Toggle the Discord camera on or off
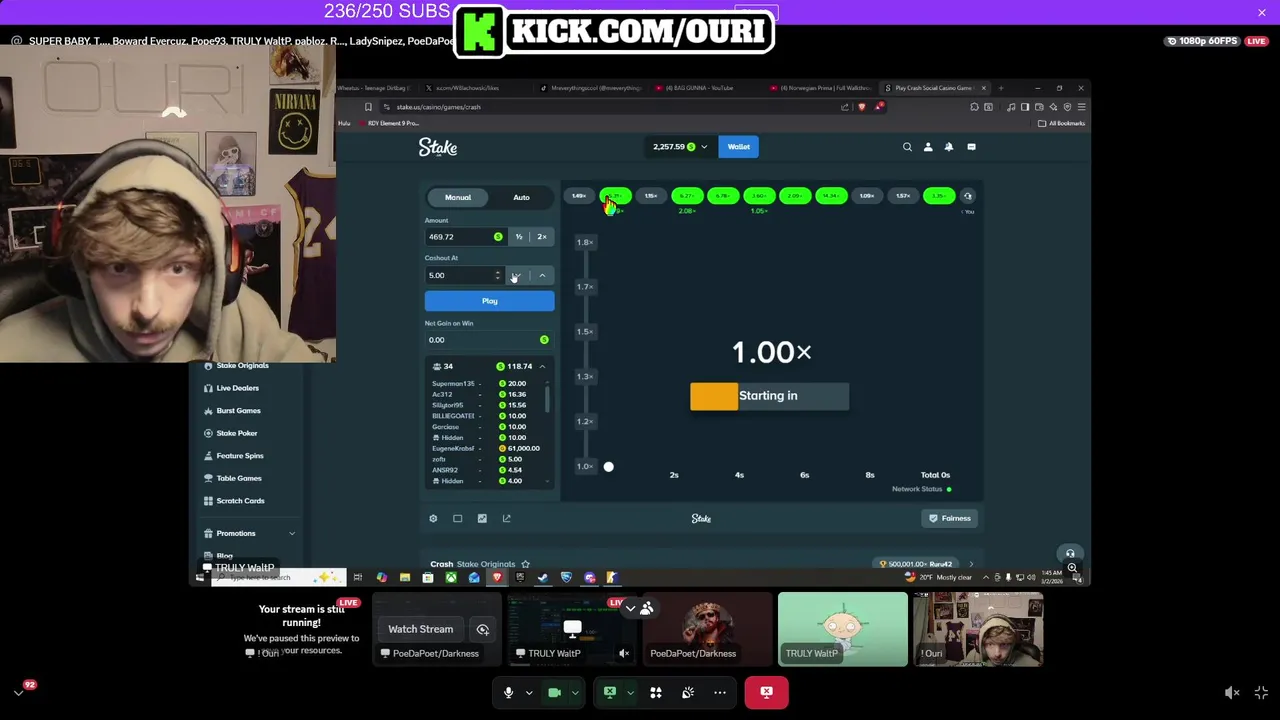The image size is (1280, 720). click(554, 692)
